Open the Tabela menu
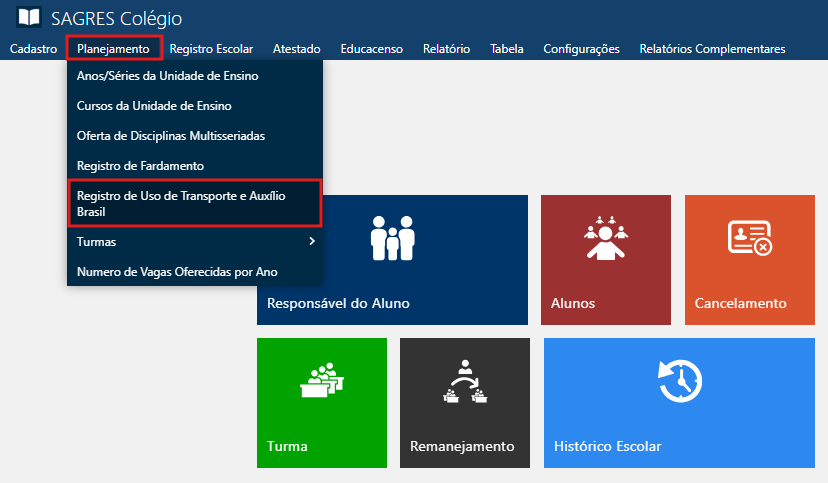Image resolution: width=828 pixels, height=483 pixels. click(x=507, y=49)
